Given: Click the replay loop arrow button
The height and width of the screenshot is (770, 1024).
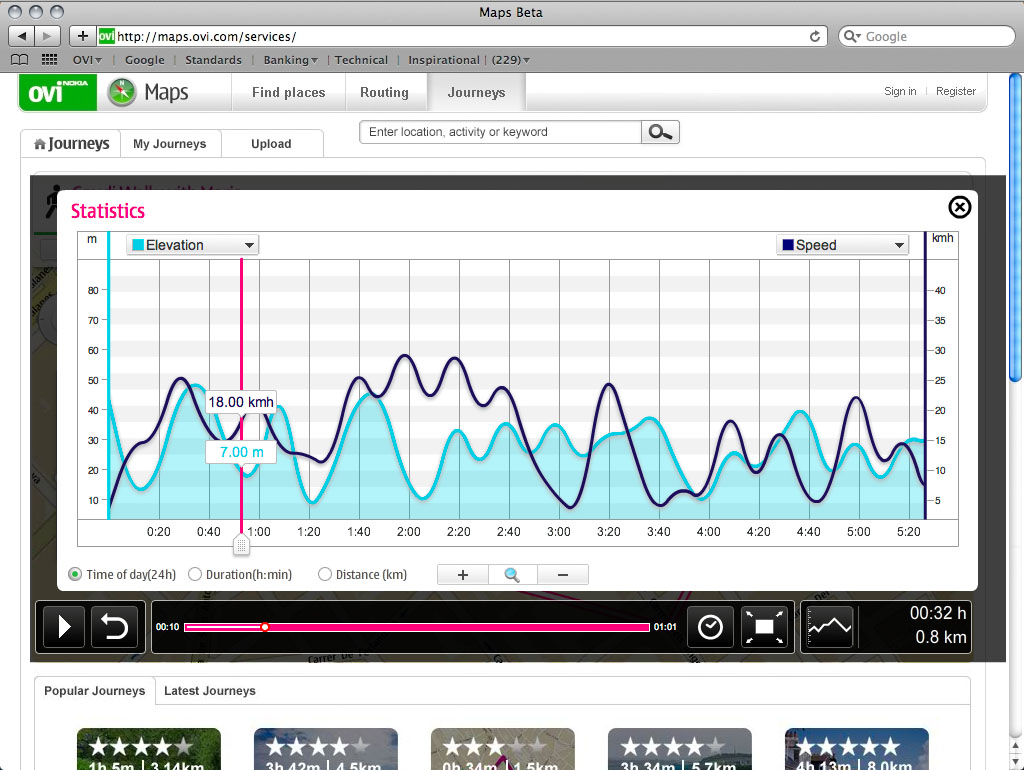Looking at the screenshot, I should (x=115, y=627).
